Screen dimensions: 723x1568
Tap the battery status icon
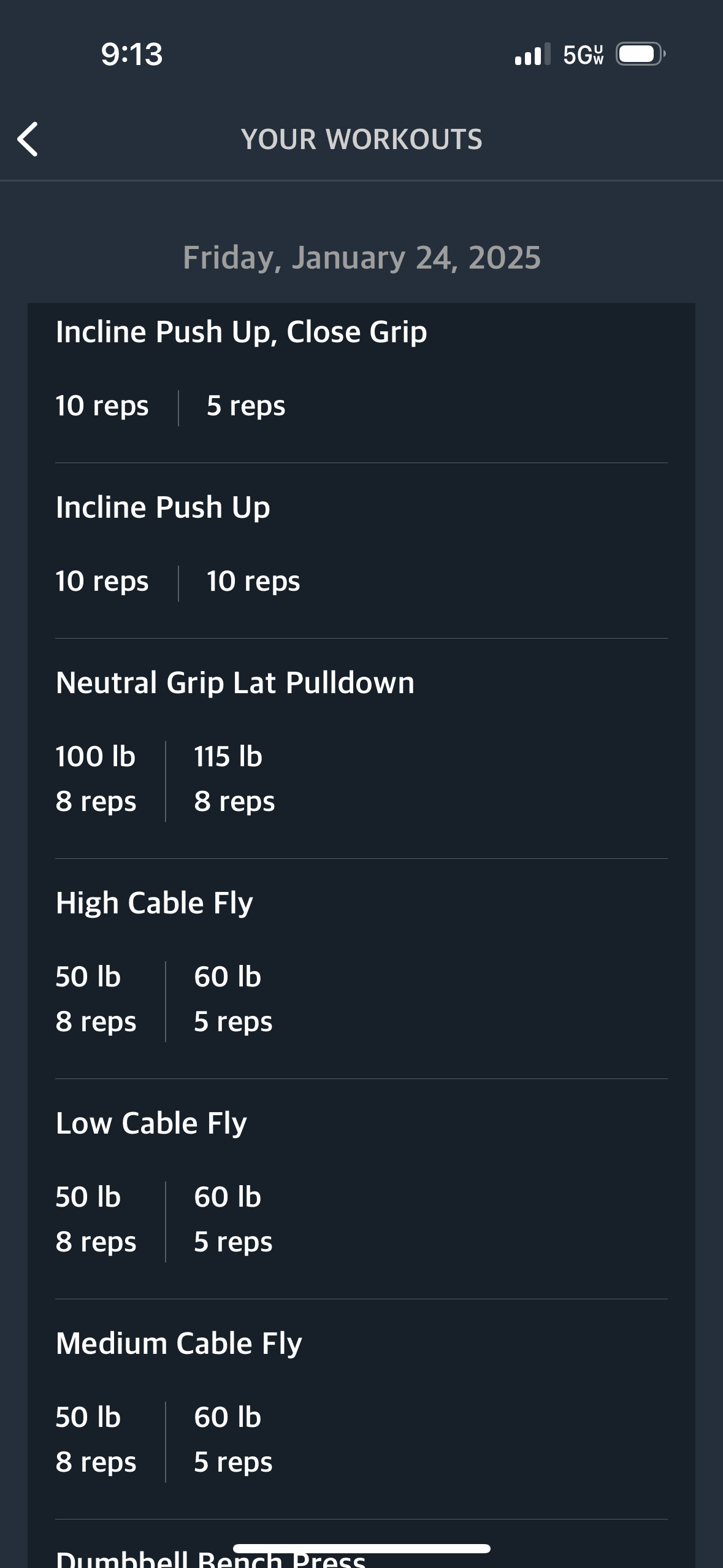(x=641, y=54)
